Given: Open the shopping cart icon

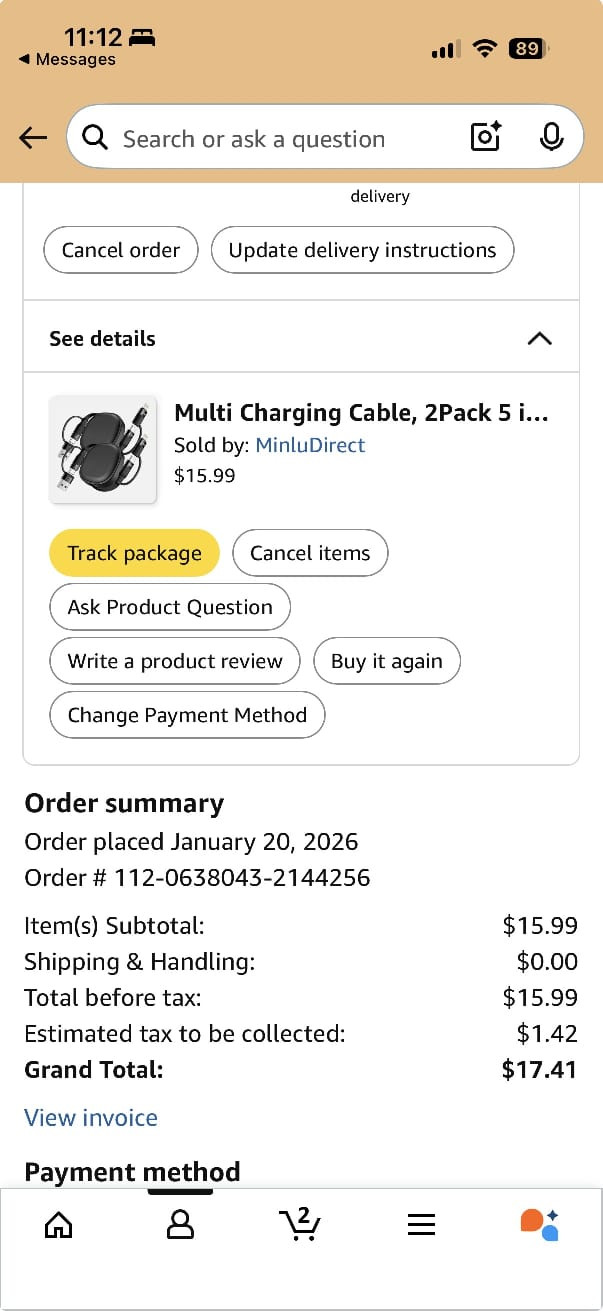Looking at the screenshot, I should click(x=300, y=1223).
